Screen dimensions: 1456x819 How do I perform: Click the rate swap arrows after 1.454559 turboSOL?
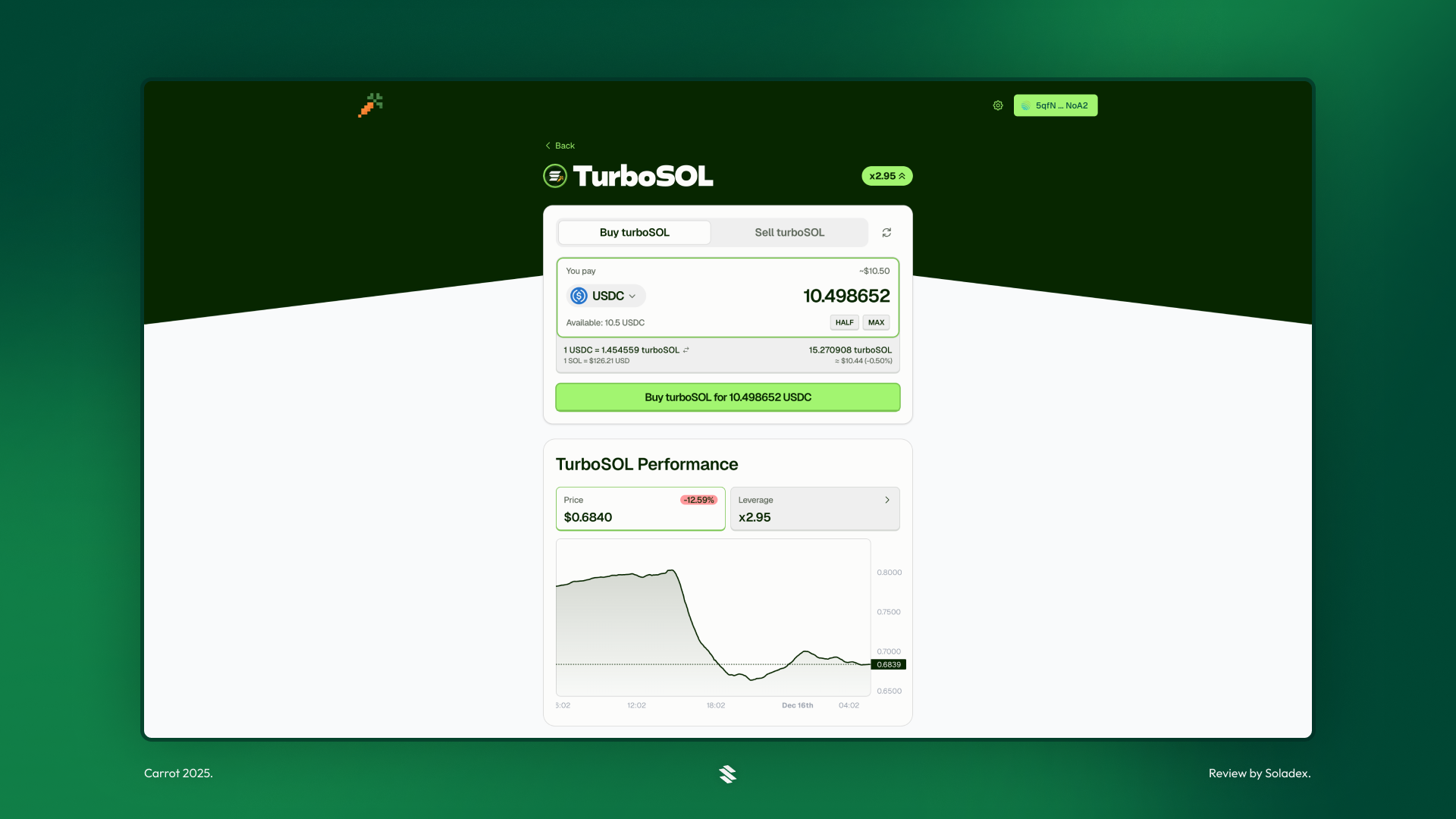click(x=686, y=350)
